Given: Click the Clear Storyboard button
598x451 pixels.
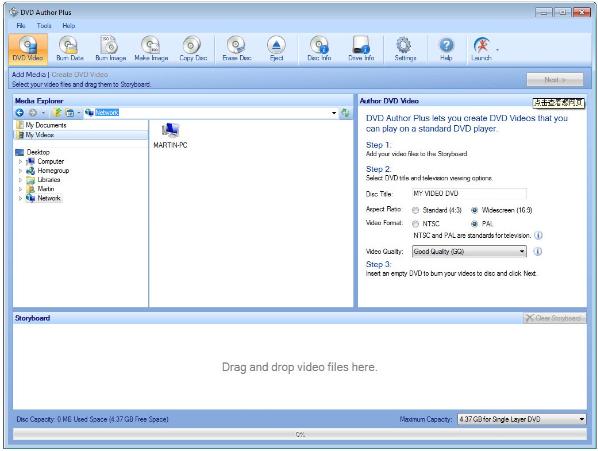Looking at the screenshot, I should coord(554,318).
